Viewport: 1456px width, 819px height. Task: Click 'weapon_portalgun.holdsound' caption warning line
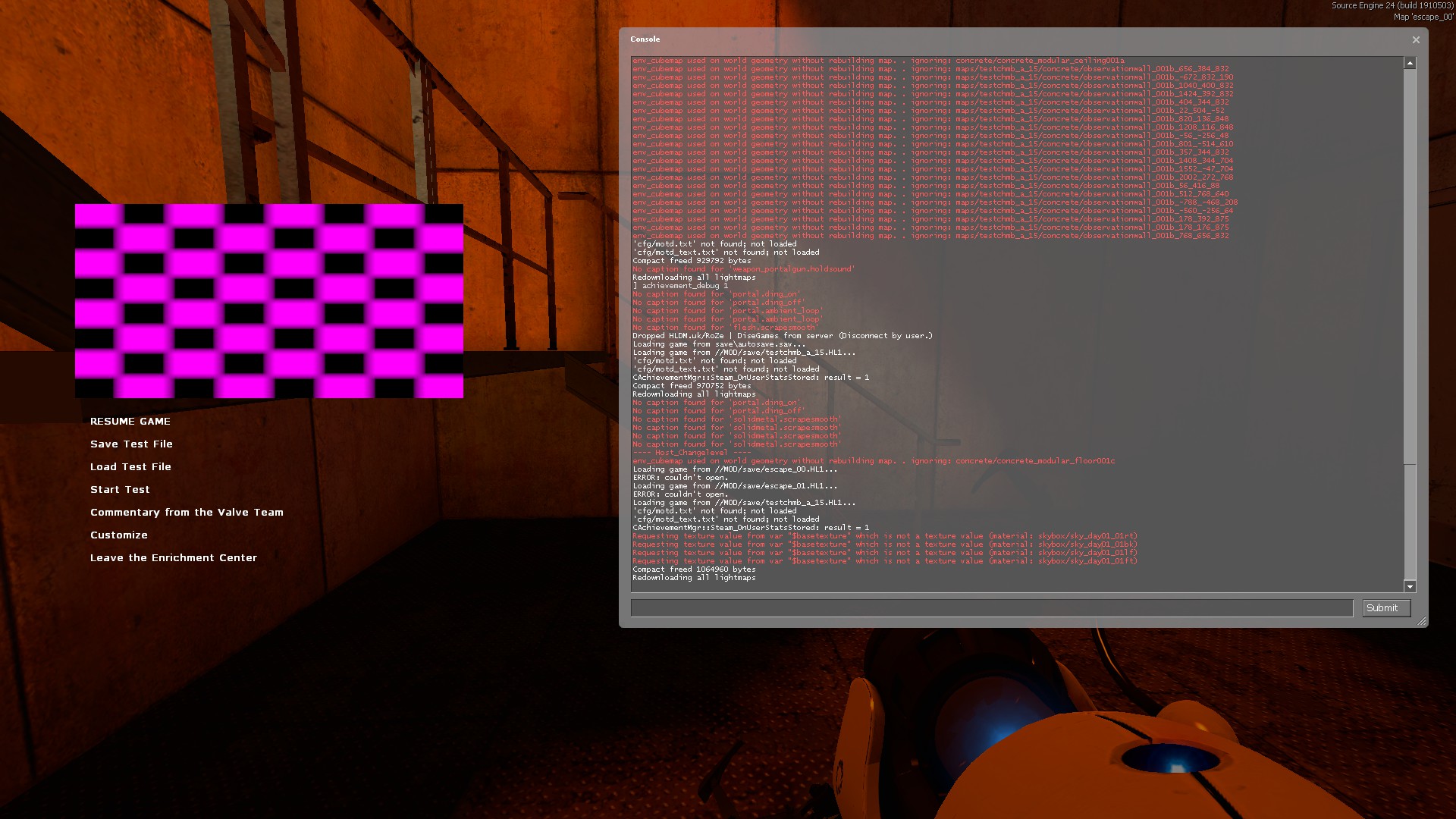[743, 269]
